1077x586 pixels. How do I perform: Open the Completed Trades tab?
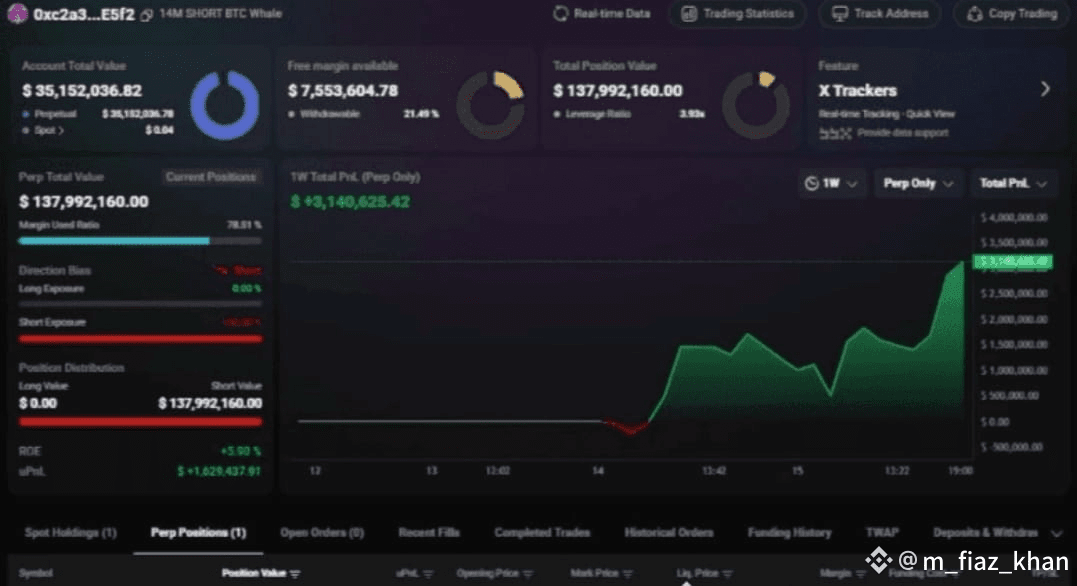coord(542,532)
